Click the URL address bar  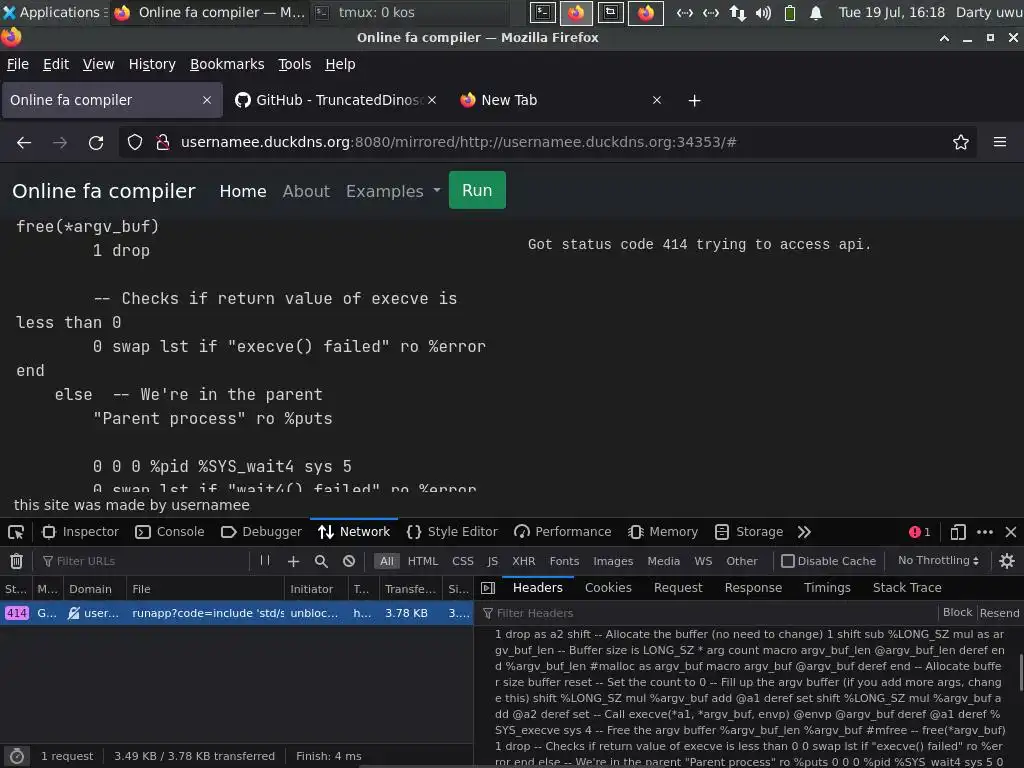[x=547, y=142]
